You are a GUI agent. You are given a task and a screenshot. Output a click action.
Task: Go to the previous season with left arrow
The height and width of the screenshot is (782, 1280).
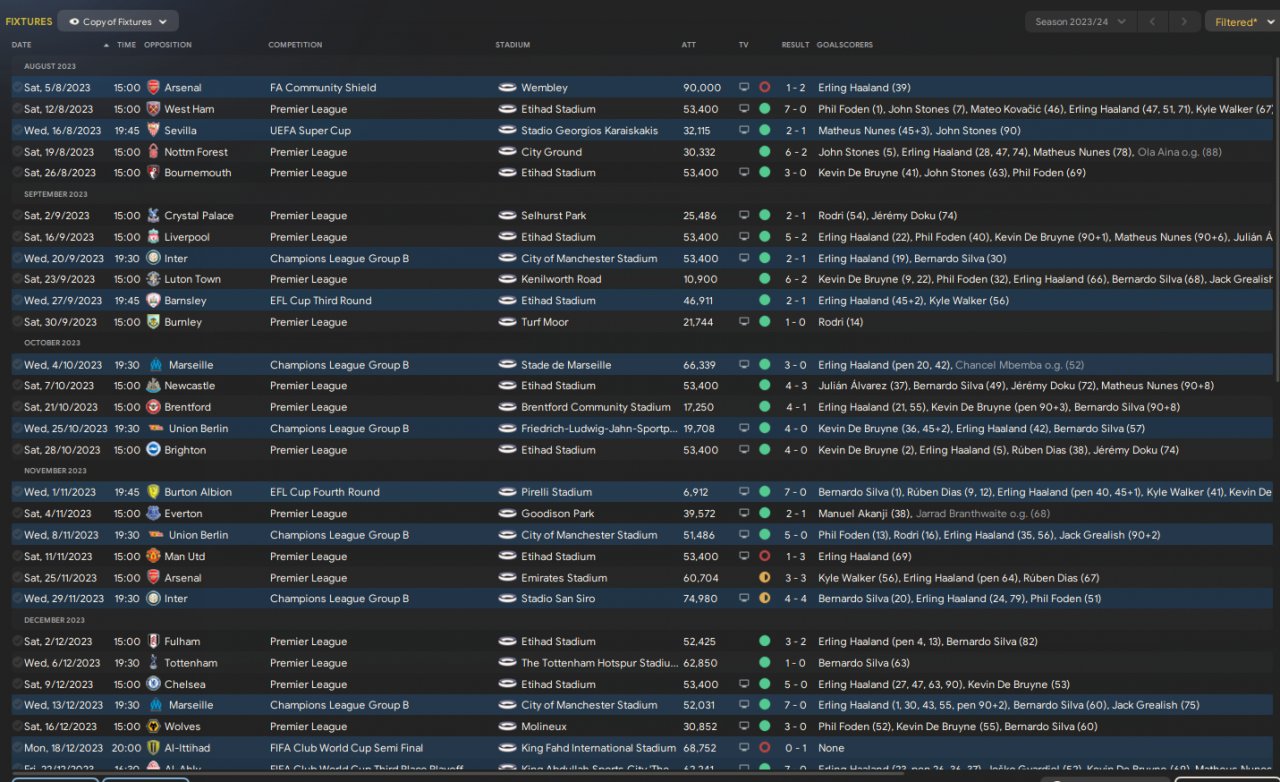(x=1155, y=21)
